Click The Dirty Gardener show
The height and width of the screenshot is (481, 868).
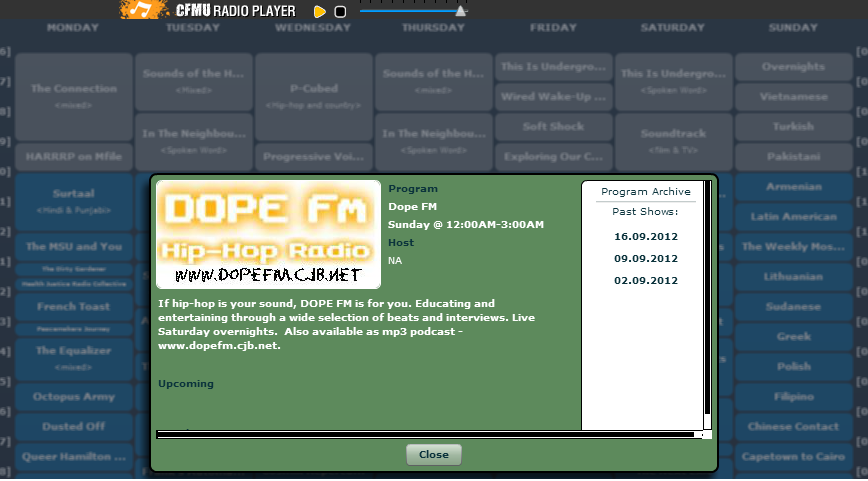click(x=74, y=269)
